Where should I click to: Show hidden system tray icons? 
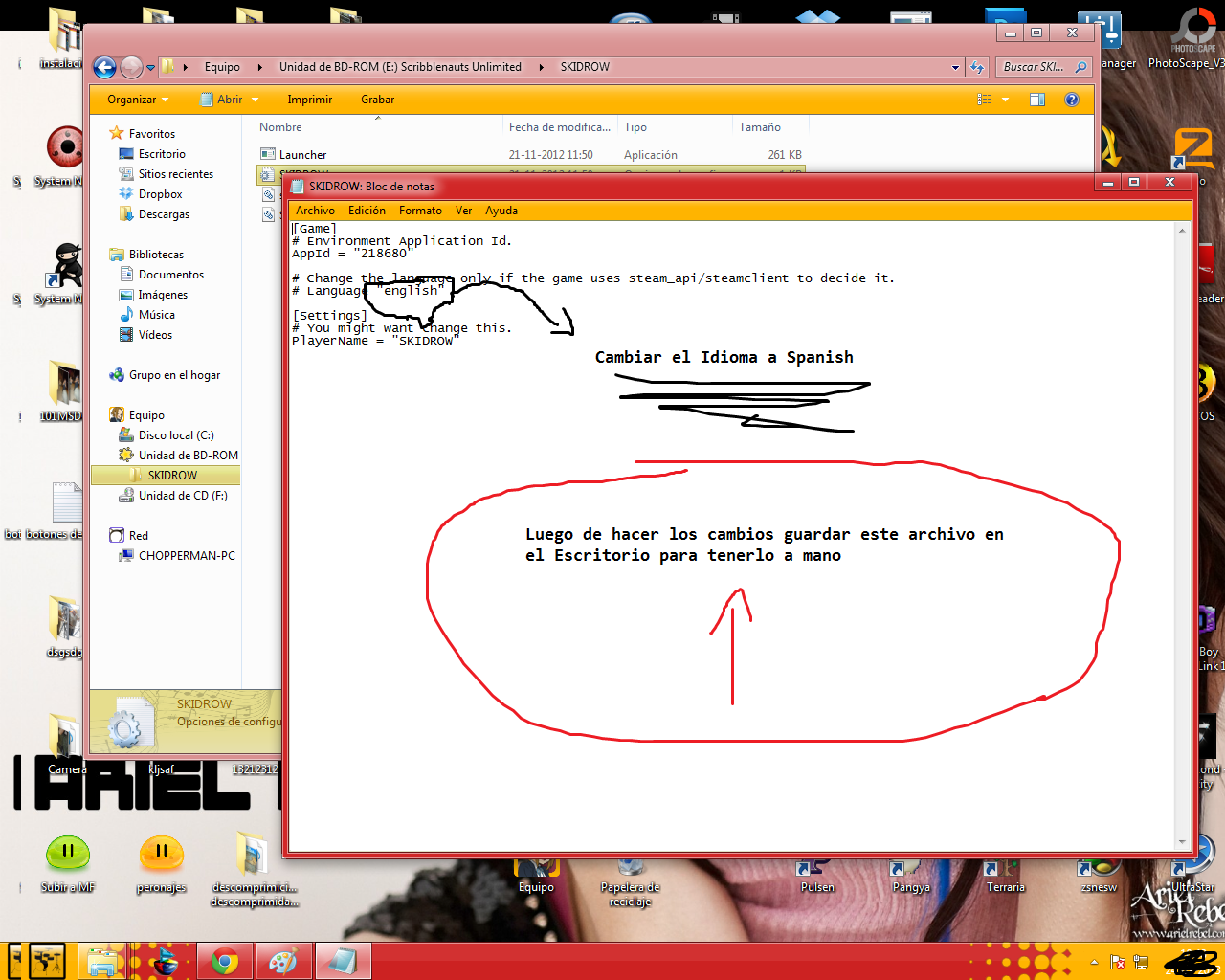coord(1094,962)
